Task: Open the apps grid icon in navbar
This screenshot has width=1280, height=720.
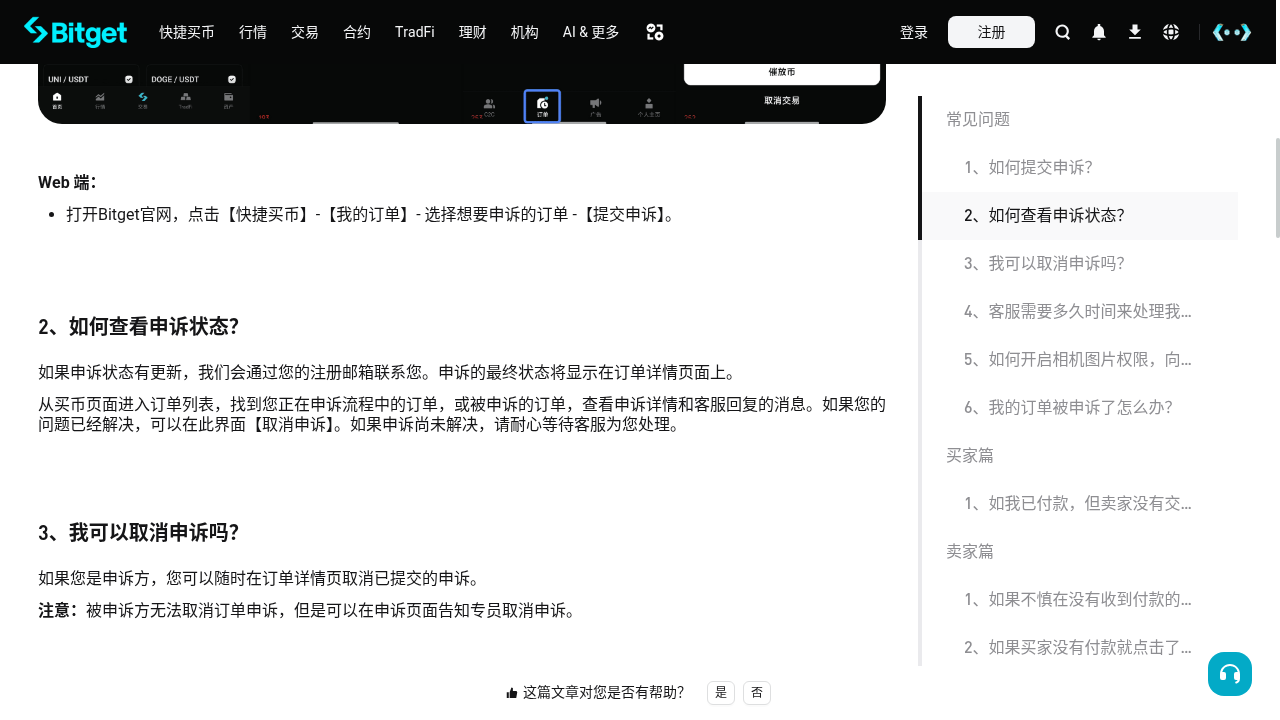Action: pos(655,32)
